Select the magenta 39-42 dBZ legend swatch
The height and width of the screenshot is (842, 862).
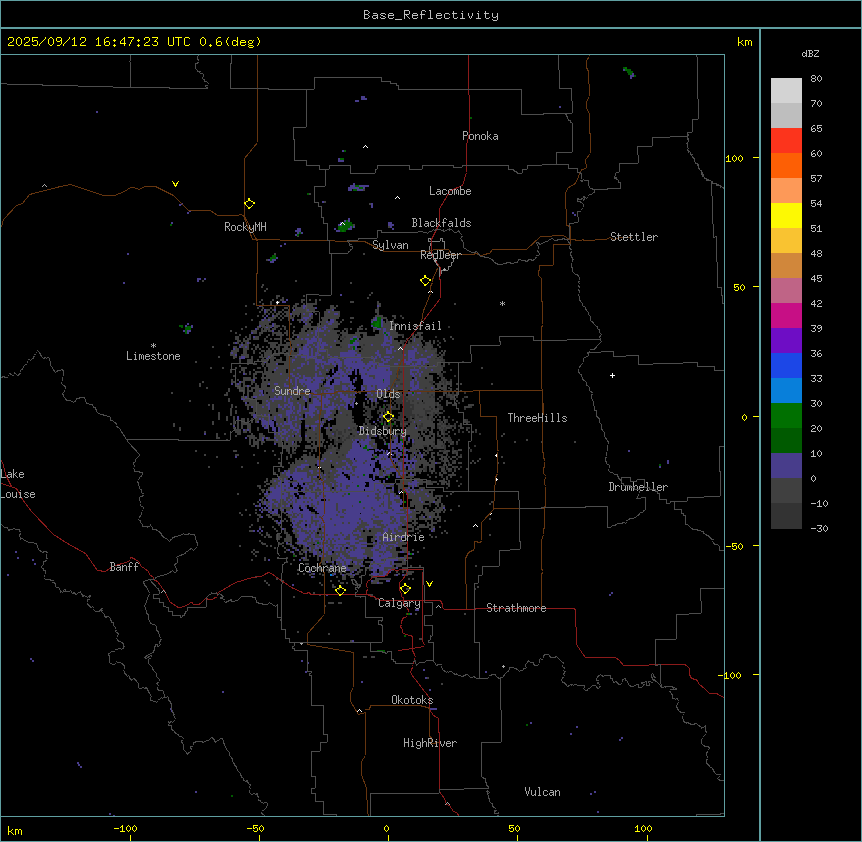point(786,315)
